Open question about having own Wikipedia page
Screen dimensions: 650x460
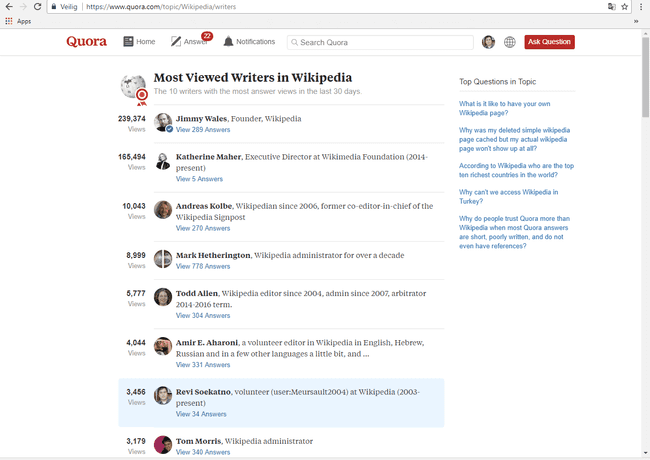tap(504, 109)
